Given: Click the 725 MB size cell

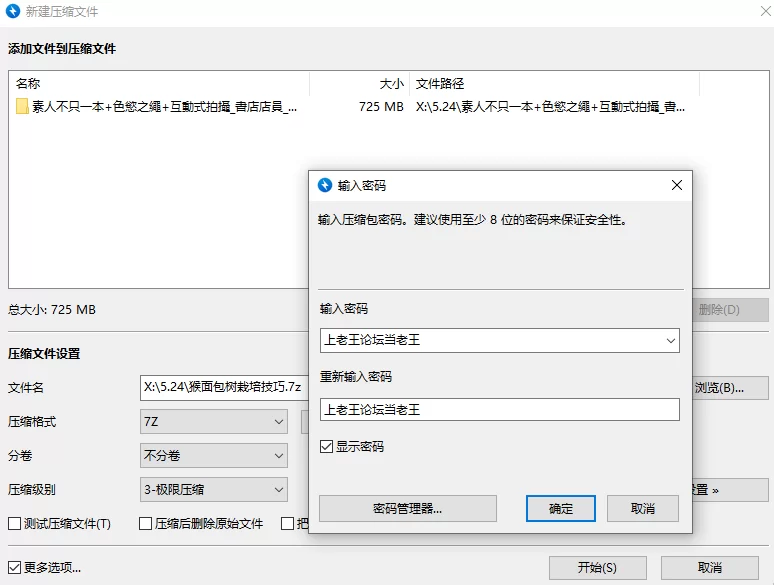Looking at the screenshot, I should tap(381, 107).
